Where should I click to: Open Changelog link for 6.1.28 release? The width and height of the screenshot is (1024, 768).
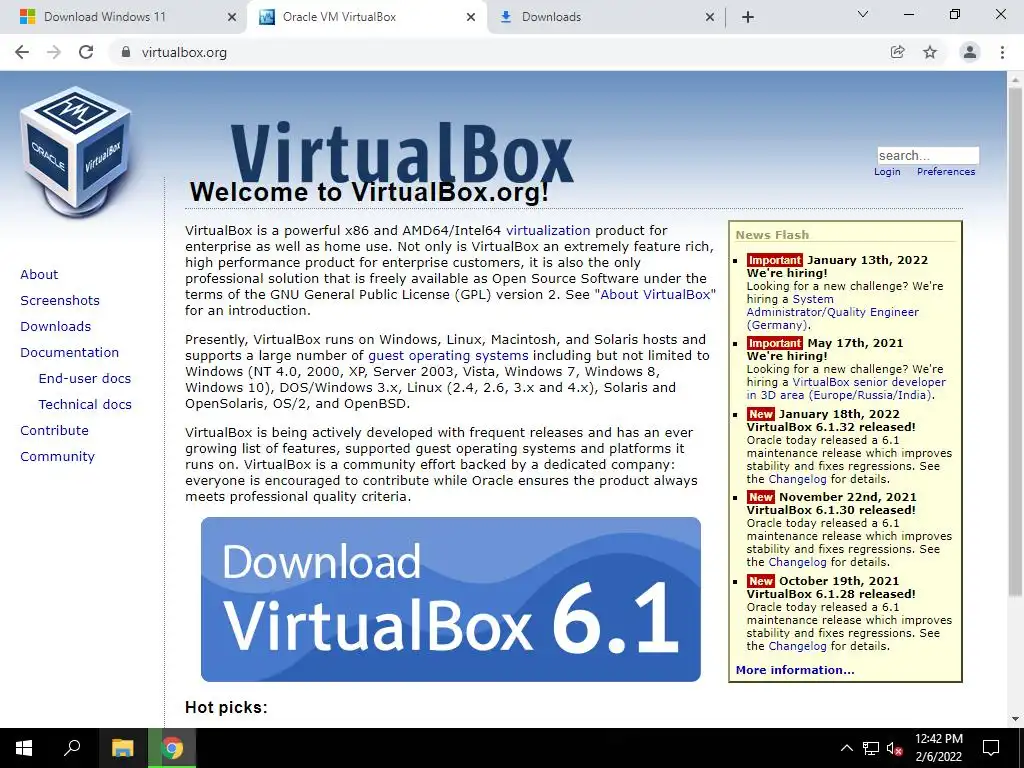point(797,646)
